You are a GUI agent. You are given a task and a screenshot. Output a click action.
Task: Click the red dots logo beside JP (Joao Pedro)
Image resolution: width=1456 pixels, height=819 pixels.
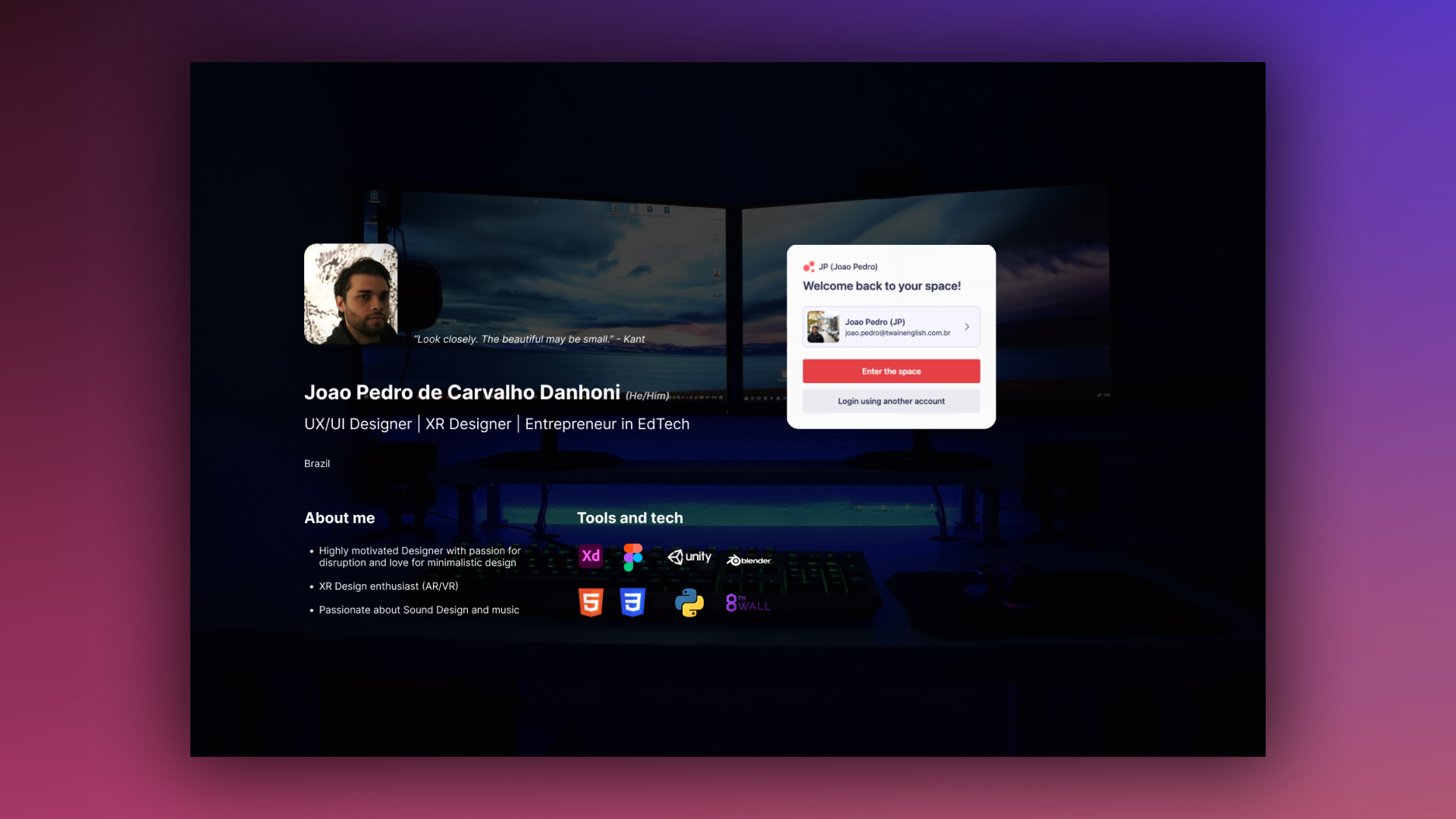[x=809, y=267]
